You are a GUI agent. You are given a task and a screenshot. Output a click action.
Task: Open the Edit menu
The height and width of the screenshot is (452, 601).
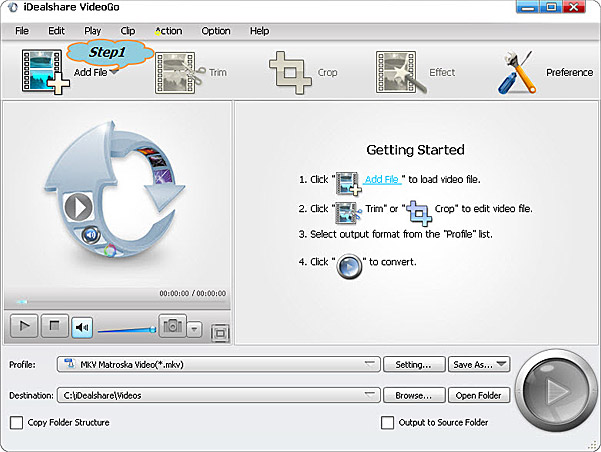tap(56, 31)
